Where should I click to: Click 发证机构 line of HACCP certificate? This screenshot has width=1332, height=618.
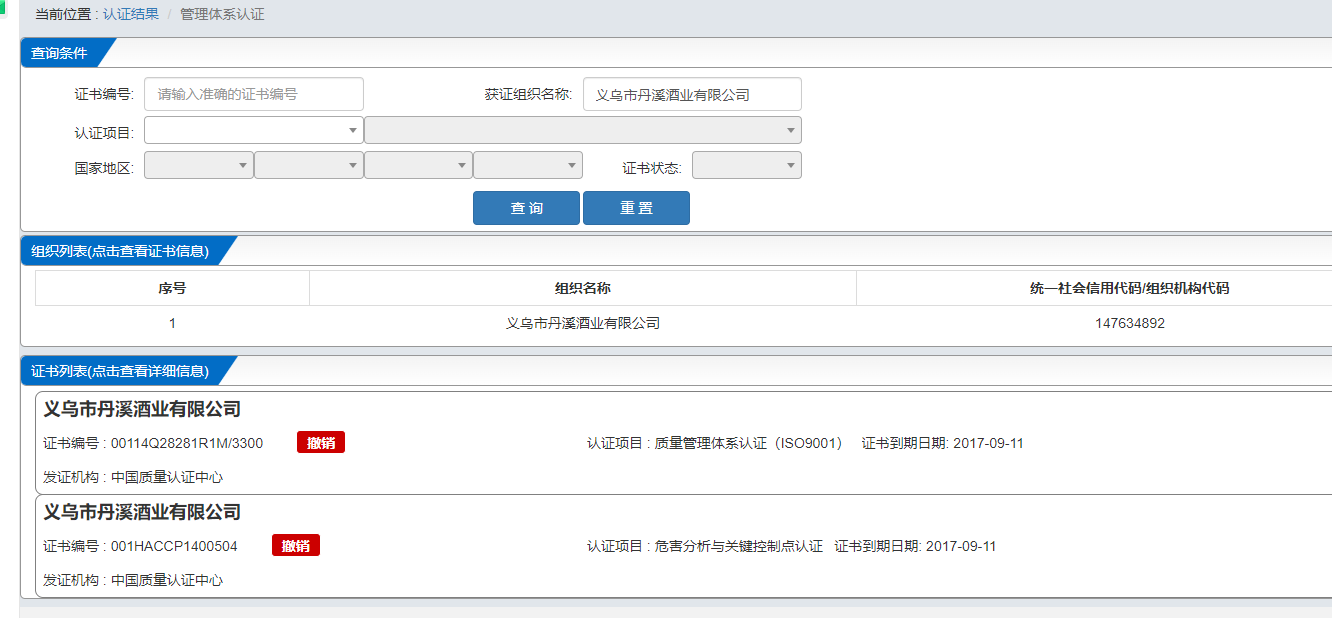tap(133, 580)
